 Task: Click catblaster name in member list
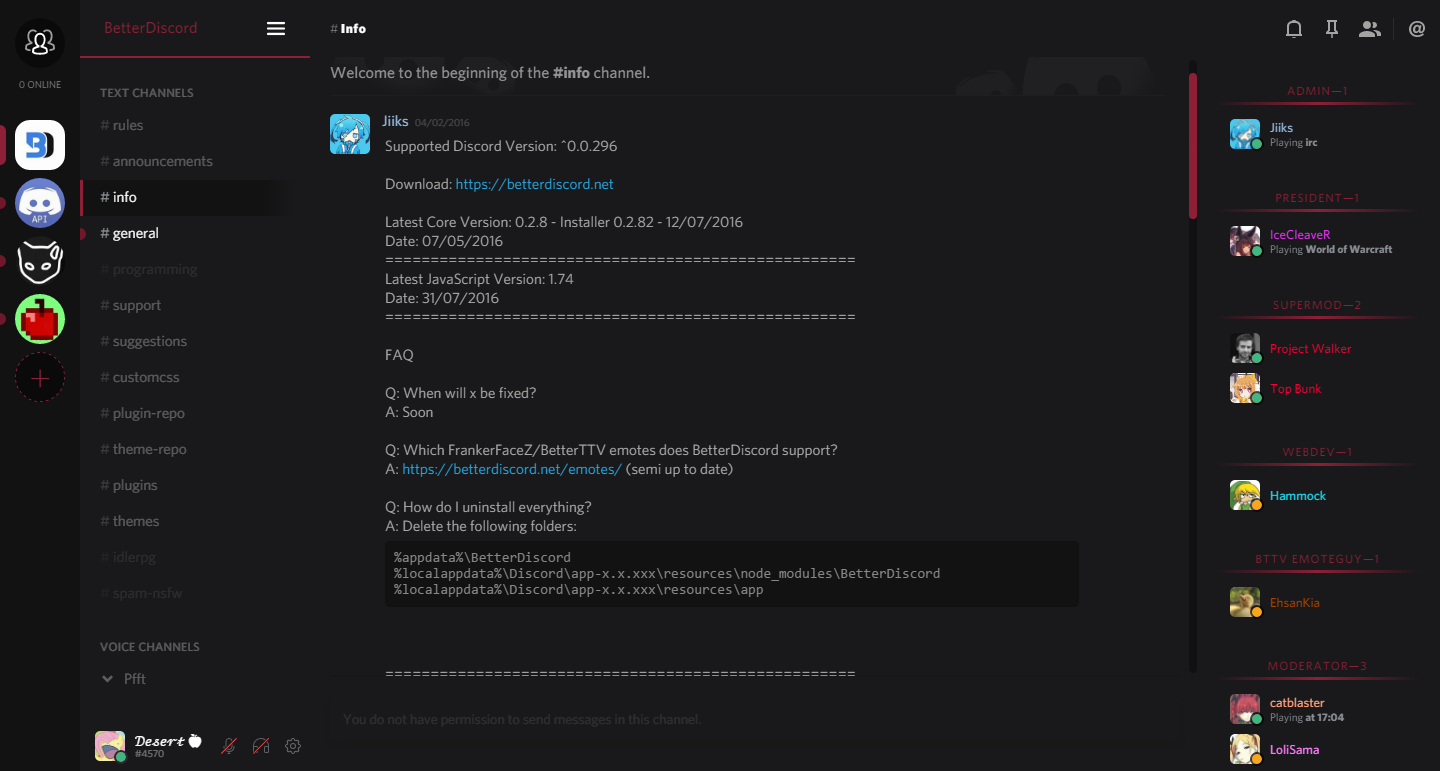click(x=1297, y=703)
